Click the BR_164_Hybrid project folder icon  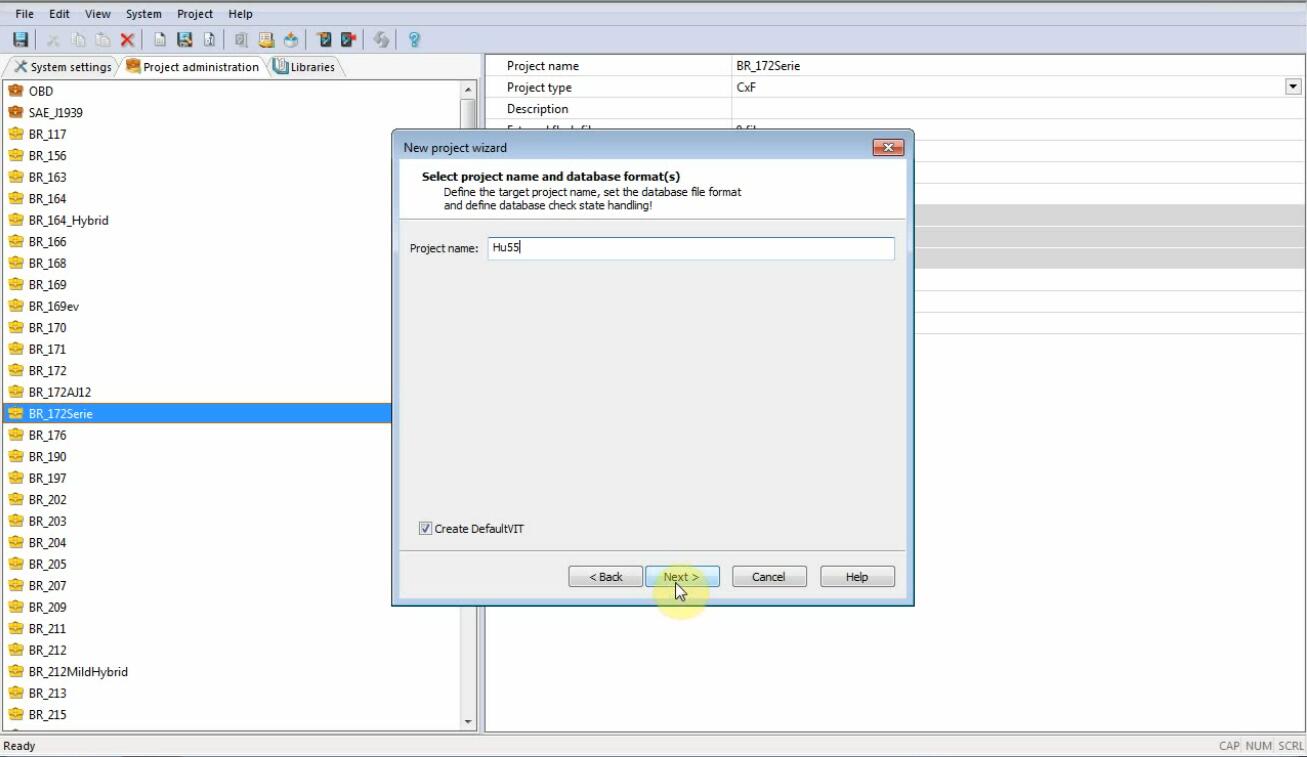(x=16, y=220)
